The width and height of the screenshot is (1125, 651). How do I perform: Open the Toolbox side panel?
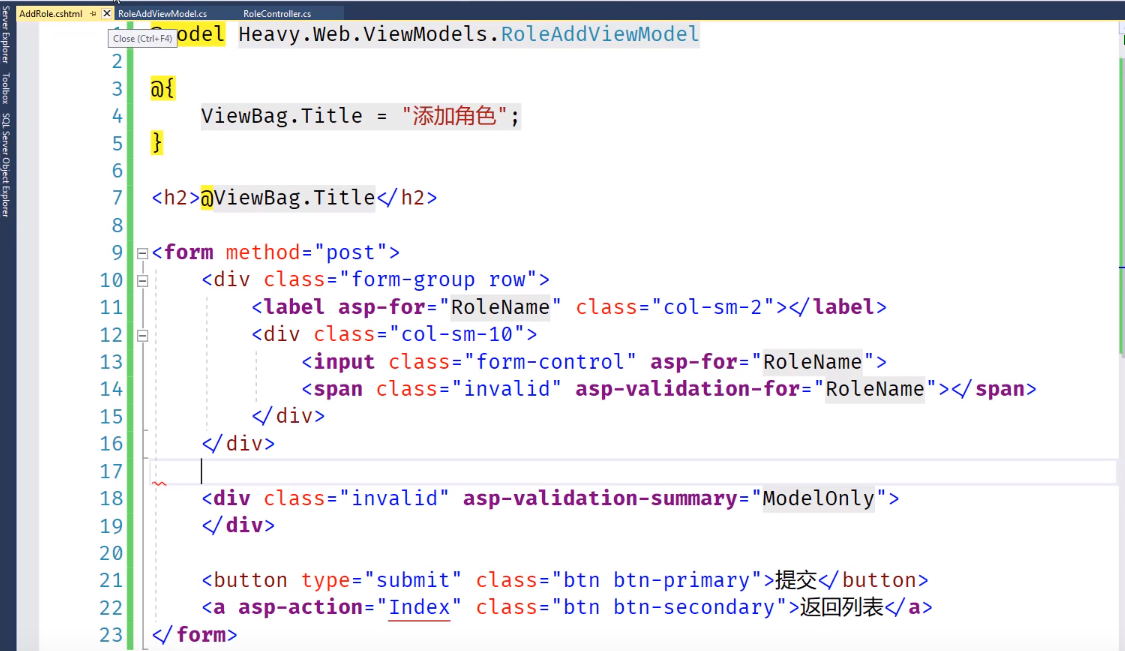pyautogui.click(x=6, y=88)
